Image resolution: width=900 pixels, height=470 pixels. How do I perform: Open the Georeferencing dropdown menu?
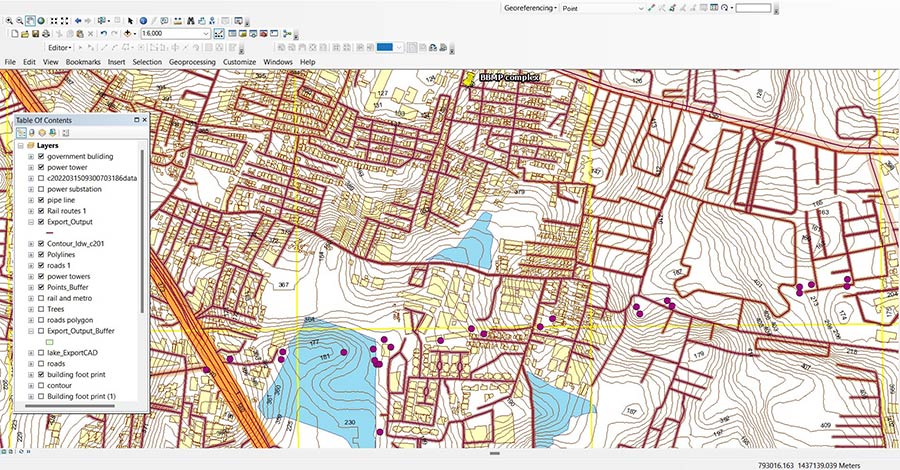[529, 7]
